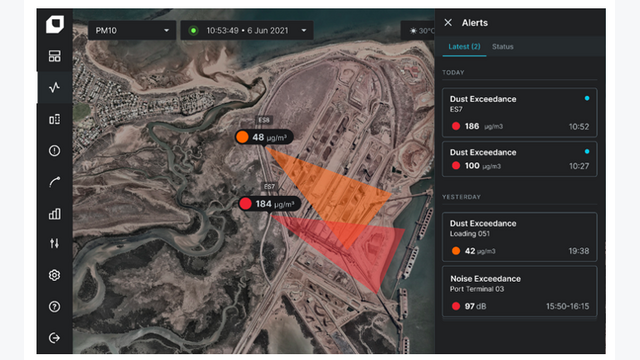Open the devices comparison icon in sidebar
The width and height of the screenshot is (640, 360).
(x=55, y=119)
